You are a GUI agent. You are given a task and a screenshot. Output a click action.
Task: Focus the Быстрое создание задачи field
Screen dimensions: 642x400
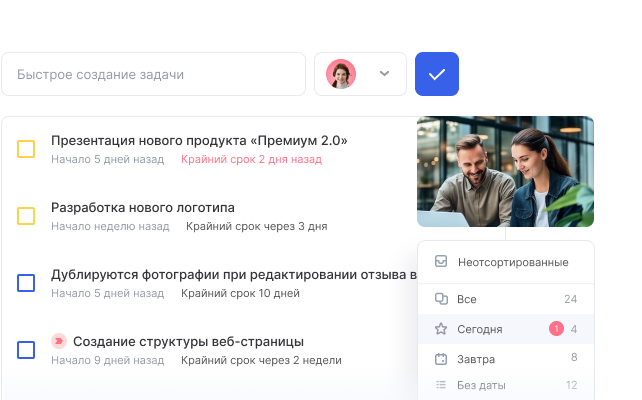[x=153, y=74]
